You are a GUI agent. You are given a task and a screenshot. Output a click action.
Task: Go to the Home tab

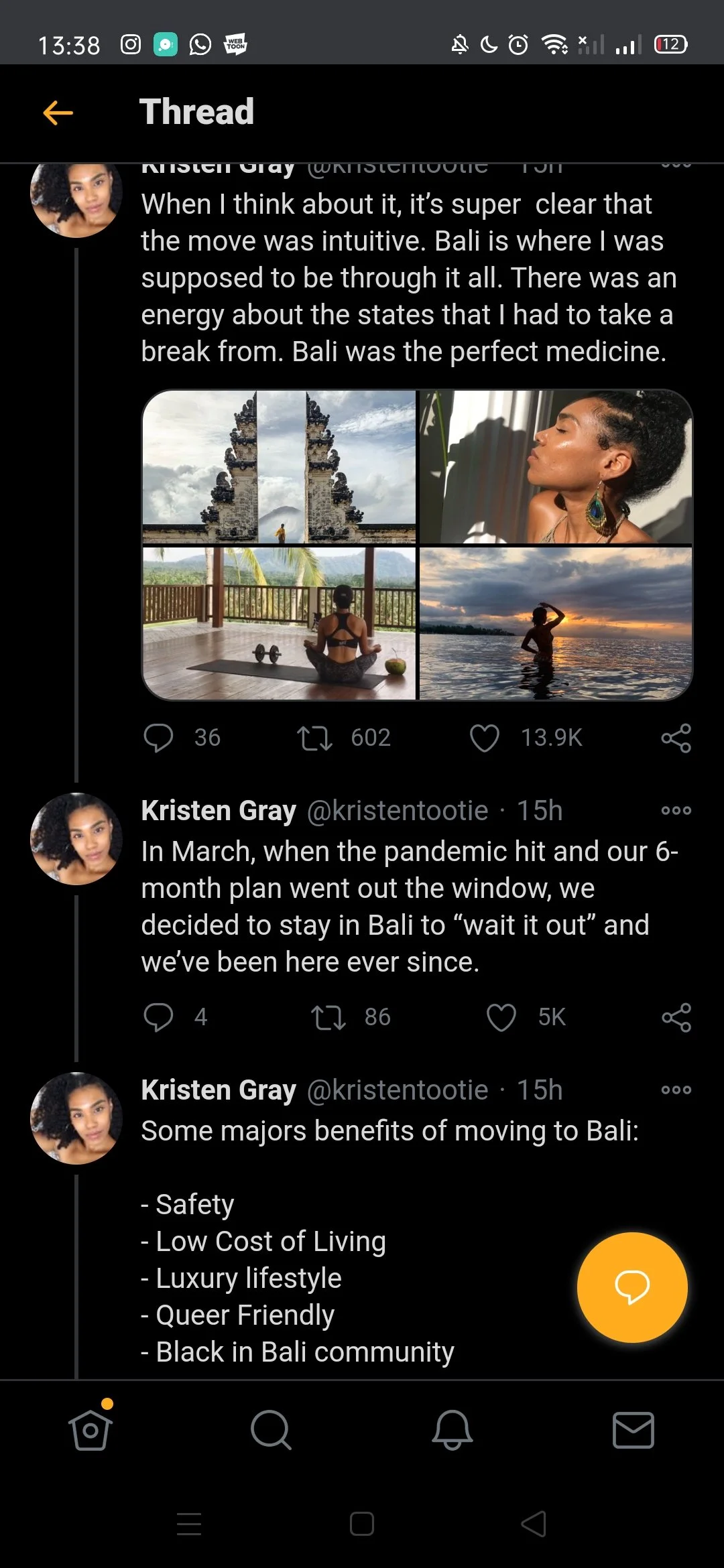pos(90,1430)
